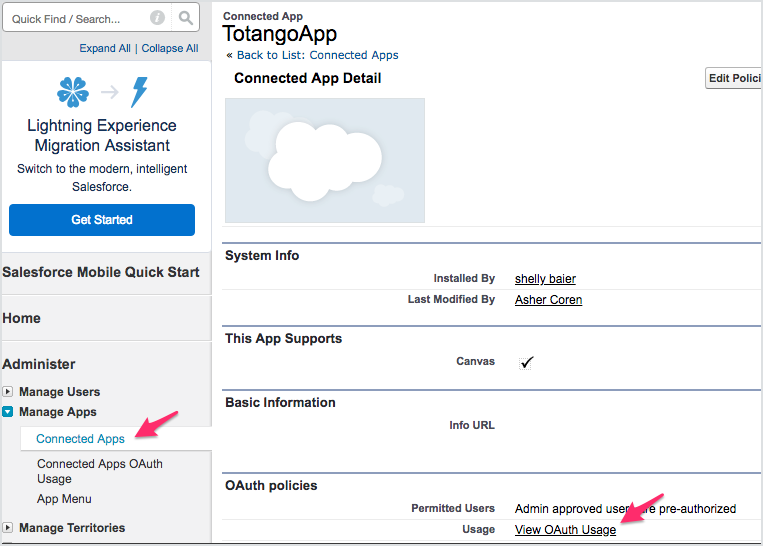Viewport: 763px width, 546px height.
Task: Go back to Connected Apps list
Action: (317, 55)
